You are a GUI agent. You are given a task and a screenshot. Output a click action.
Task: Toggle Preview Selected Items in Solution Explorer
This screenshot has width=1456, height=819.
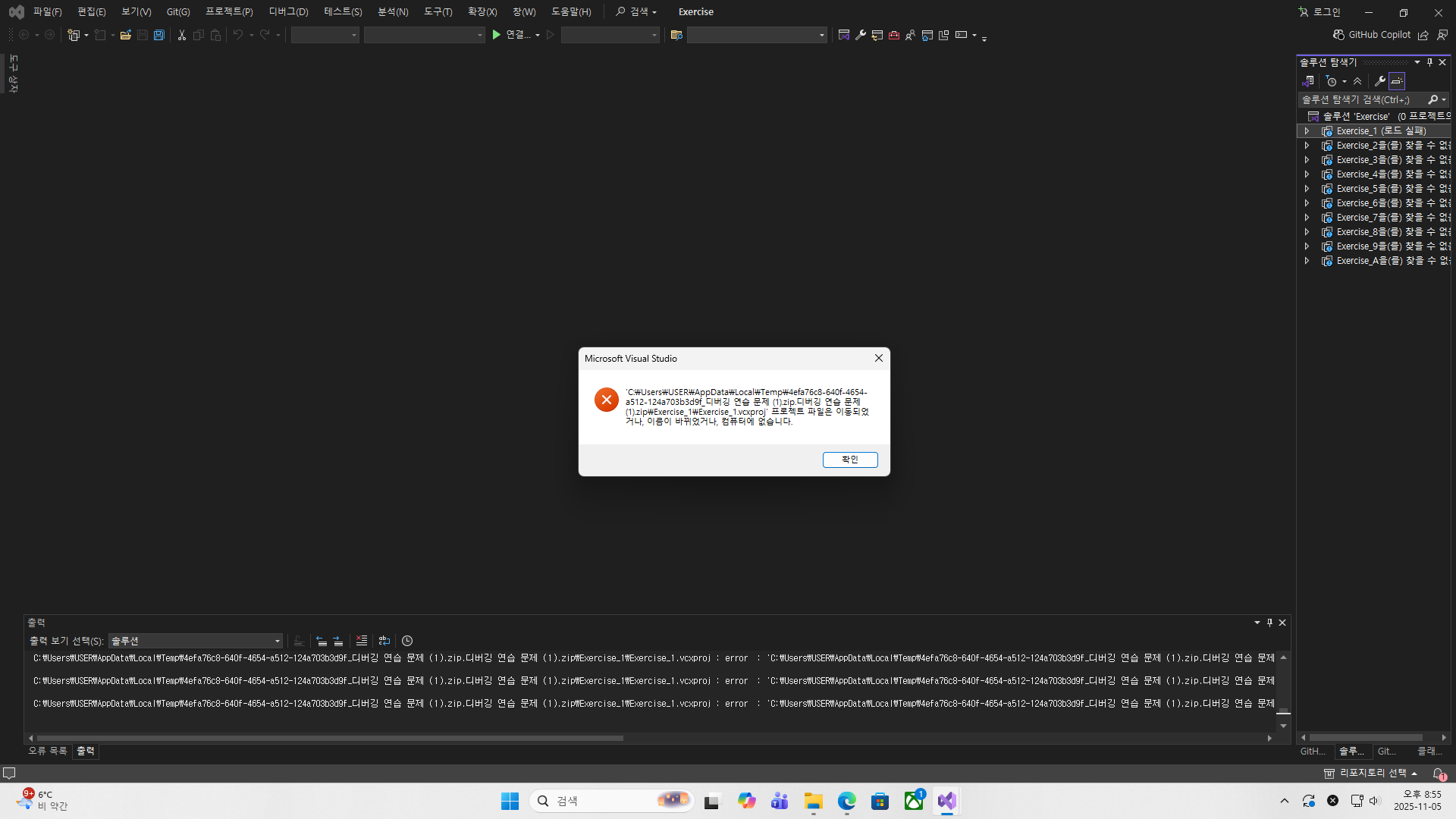tap(1397, 81)
